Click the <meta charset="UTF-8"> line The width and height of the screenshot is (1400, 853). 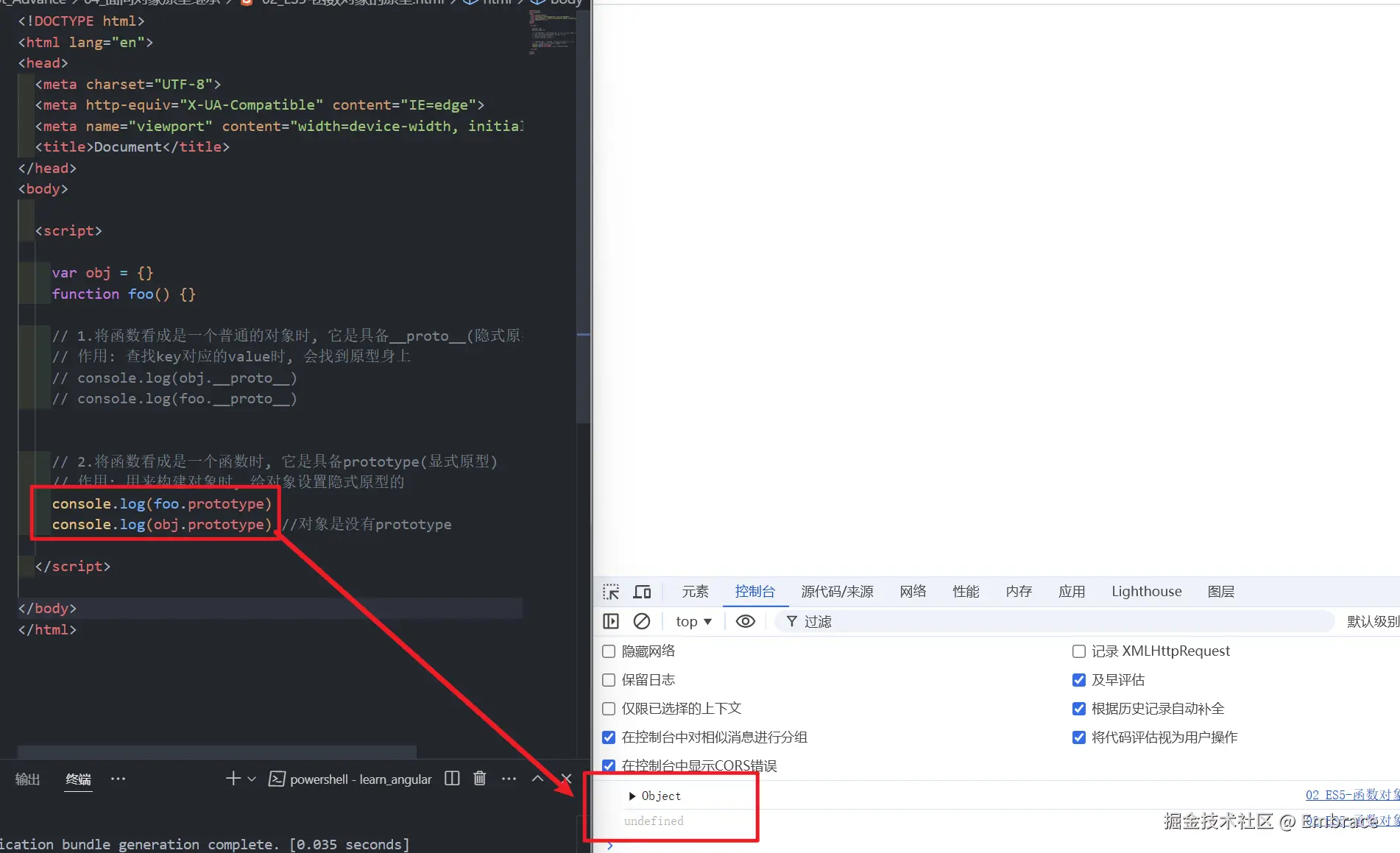(x=128, y=84)
